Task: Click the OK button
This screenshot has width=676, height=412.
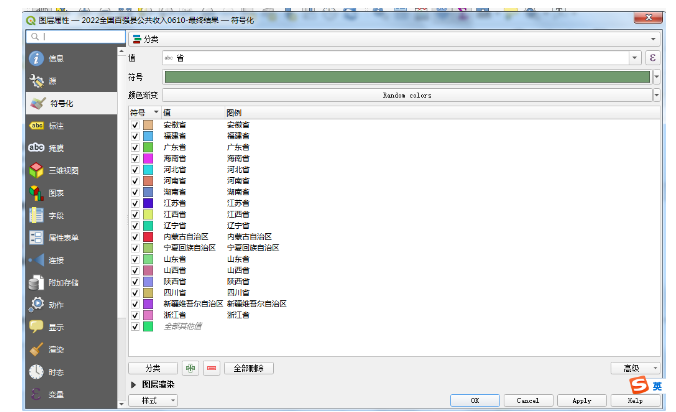Action: pyautogui.click(x=475, y=400)
